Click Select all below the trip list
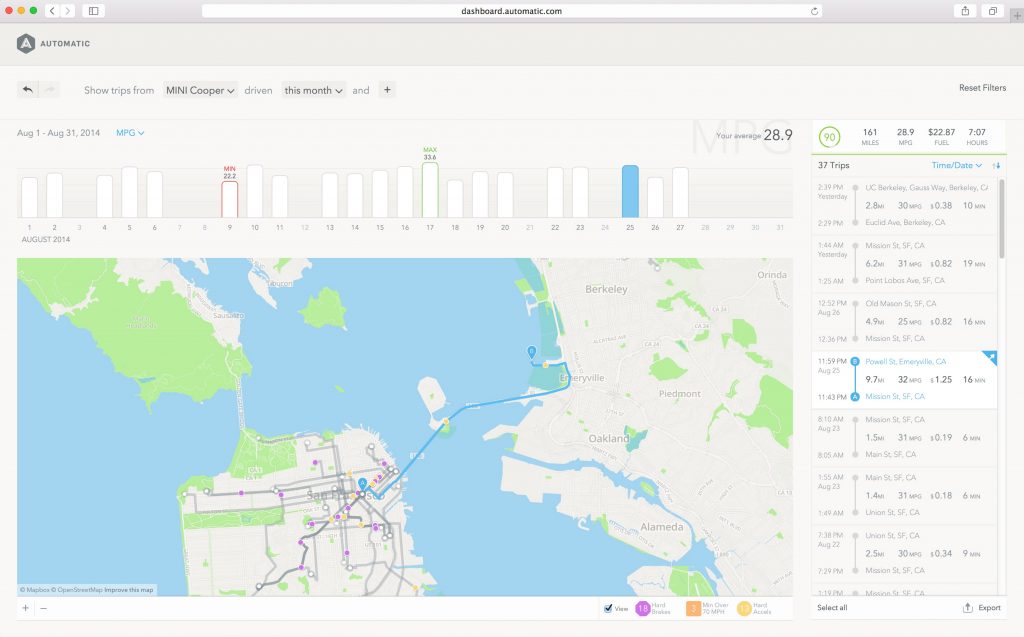The image size is (1024, 637). click(x=834, y=608)
